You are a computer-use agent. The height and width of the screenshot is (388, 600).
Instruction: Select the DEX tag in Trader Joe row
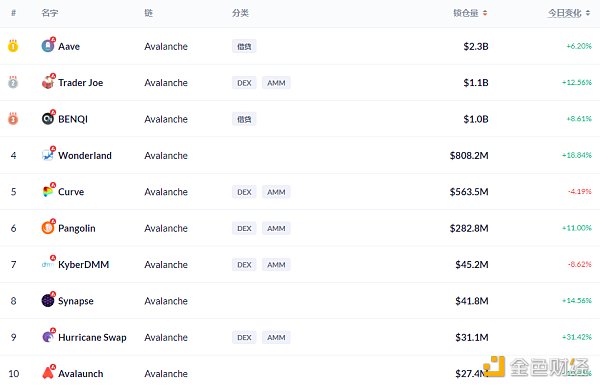(x=244, y=83)
